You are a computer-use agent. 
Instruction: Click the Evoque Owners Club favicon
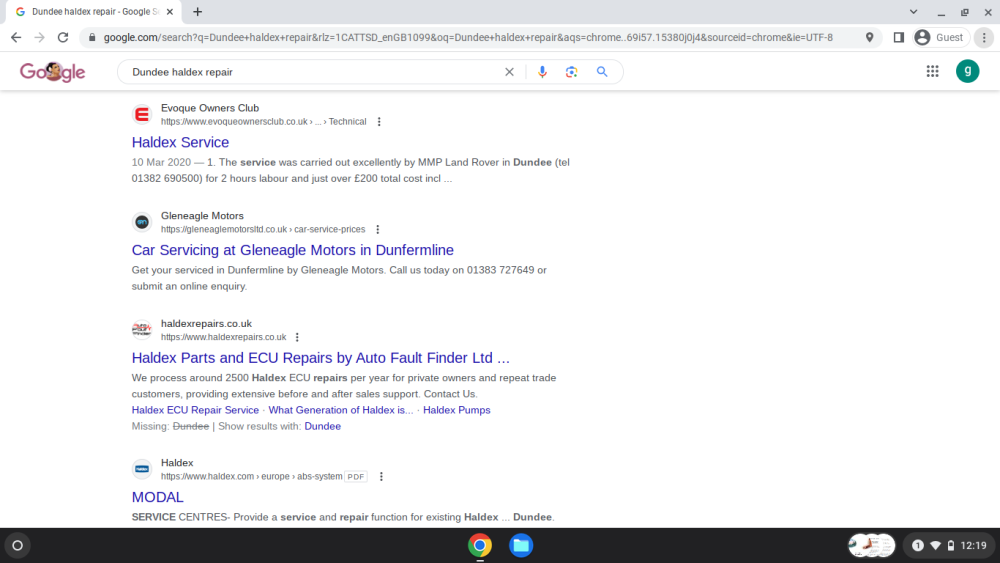tap(142, 115)
